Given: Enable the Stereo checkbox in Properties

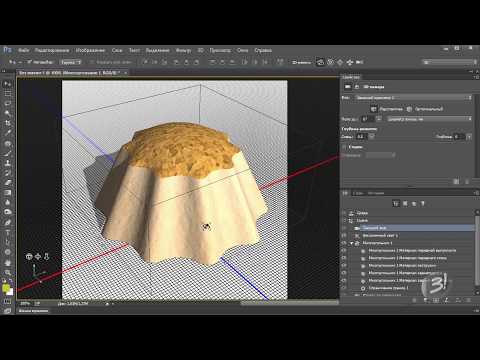Looking at the screenshot, I should point(345,147).
